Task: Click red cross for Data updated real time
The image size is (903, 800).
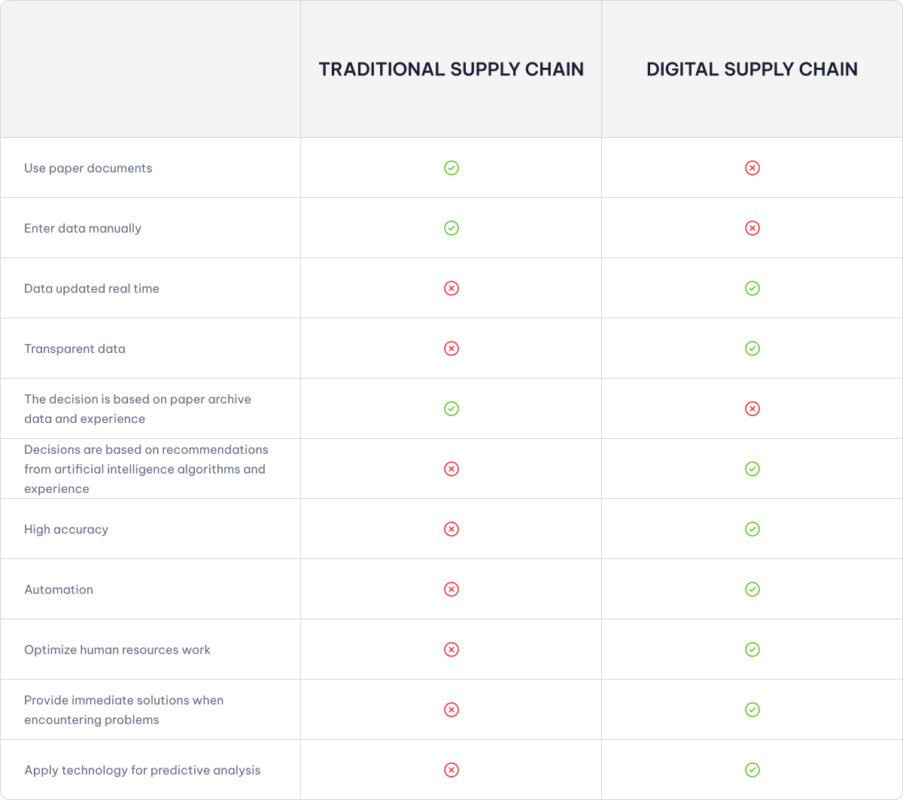Action: (451, 288)
